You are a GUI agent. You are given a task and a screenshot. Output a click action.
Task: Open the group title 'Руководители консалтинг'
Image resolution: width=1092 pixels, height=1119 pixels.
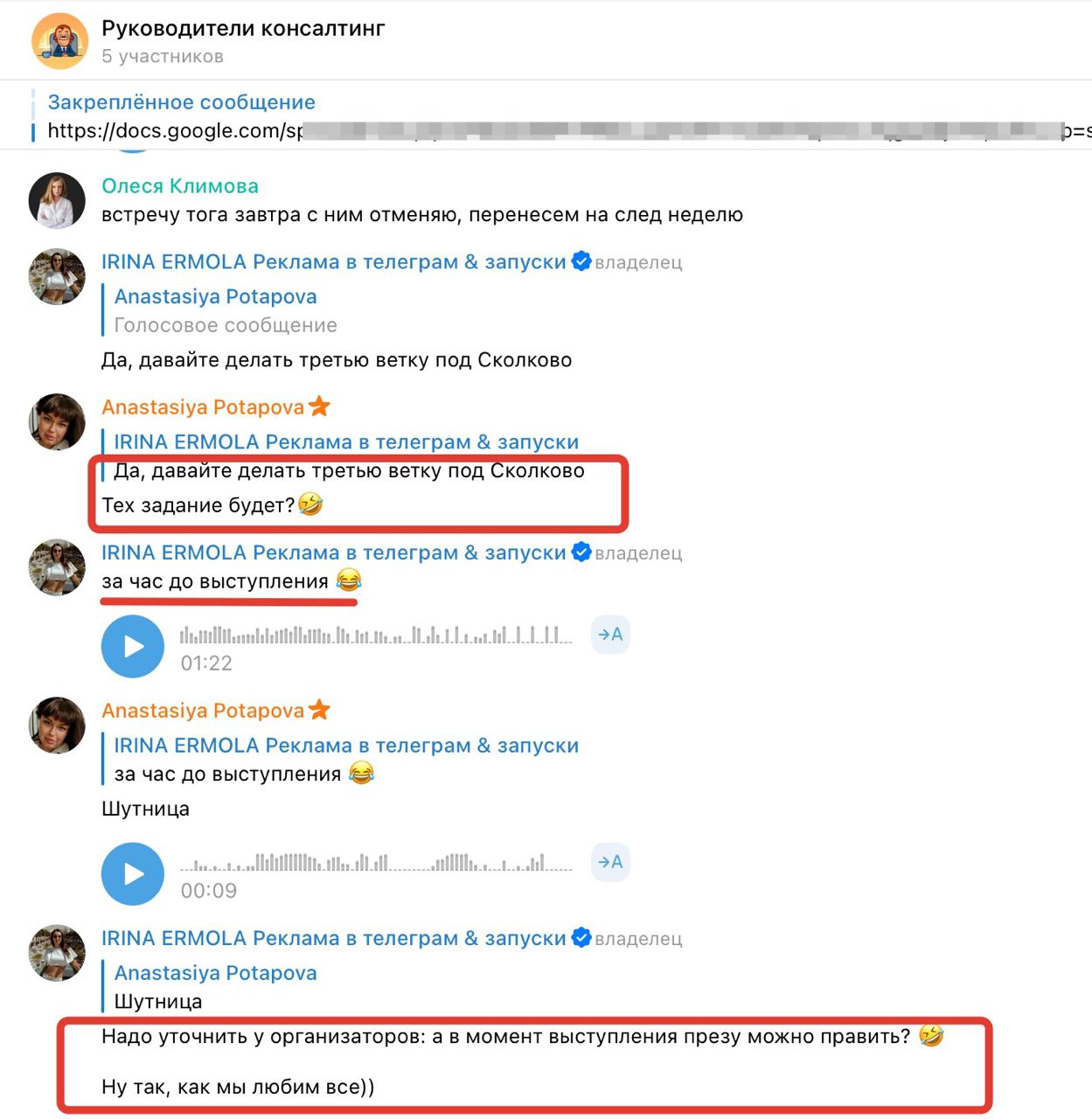pyautogui.click(x=243, y=28)
